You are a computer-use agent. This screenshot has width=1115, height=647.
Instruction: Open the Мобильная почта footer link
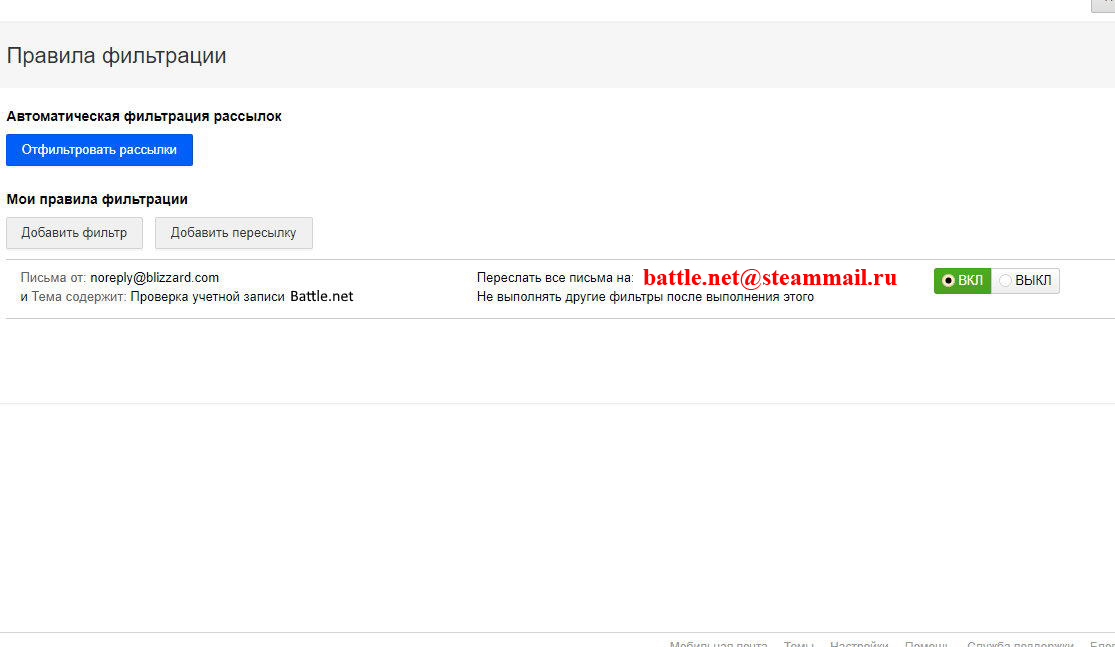[718, 643]
